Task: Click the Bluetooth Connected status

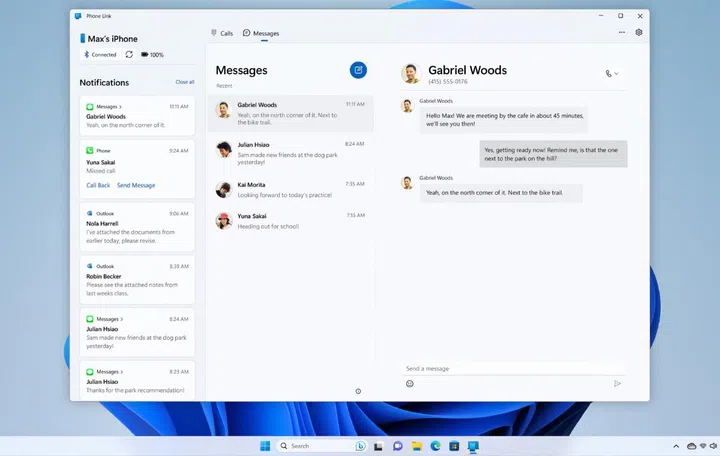Action: click(x=100, y=55)
